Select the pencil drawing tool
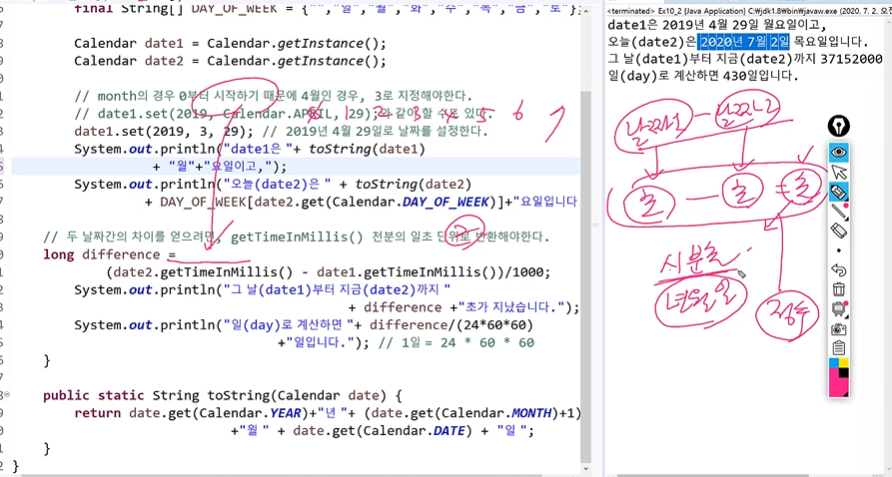This screenshot has height=477, width=892. click(839, 211)
